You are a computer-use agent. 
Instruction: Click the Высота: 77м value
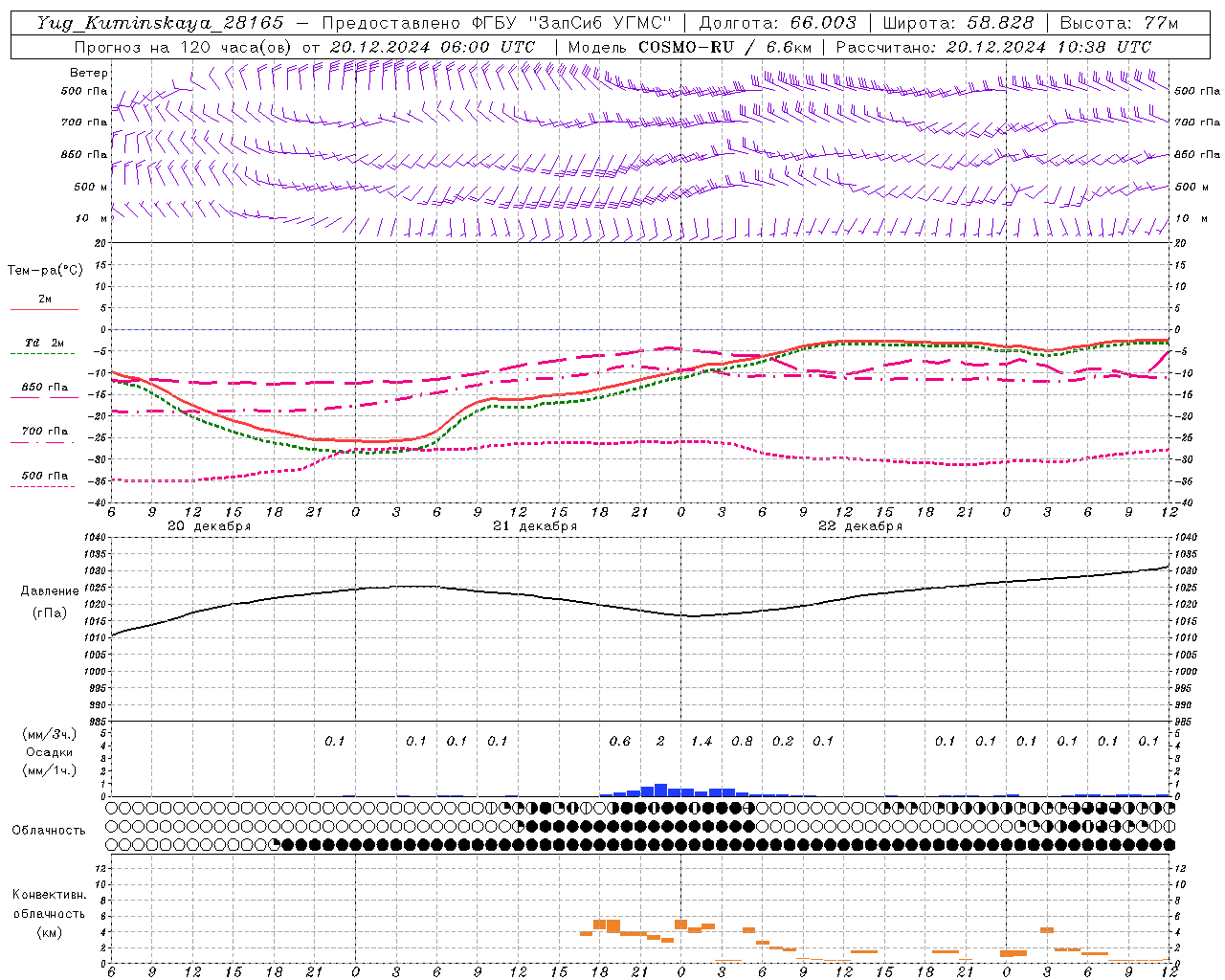pos(1119,23)
